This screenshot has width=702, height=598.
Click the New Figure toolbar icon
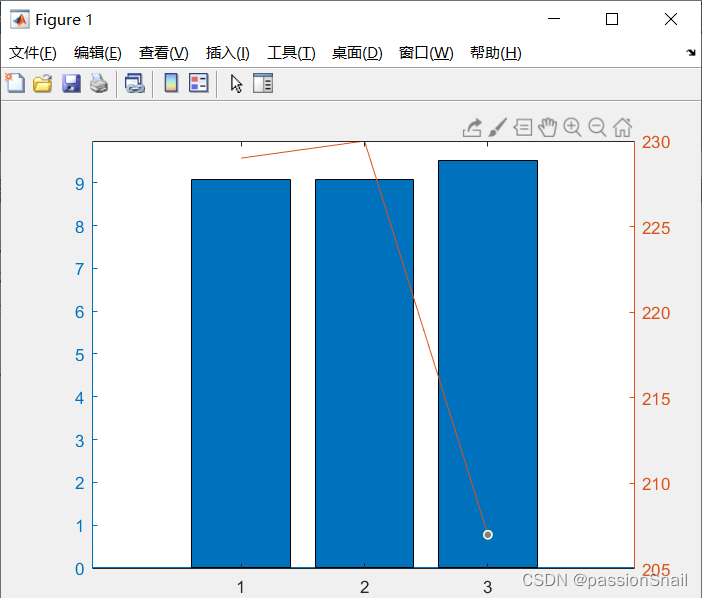point(15,83)
